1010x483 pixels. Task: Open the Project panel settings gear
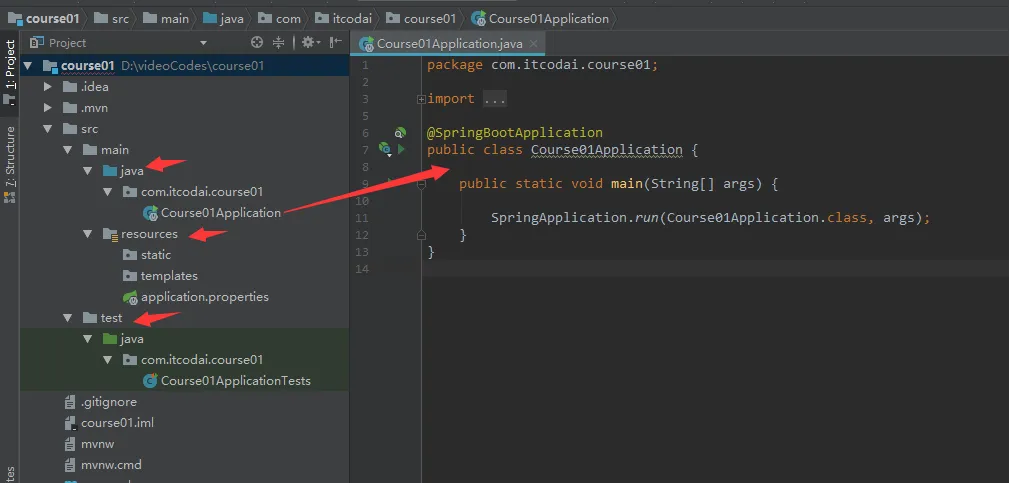310,43
